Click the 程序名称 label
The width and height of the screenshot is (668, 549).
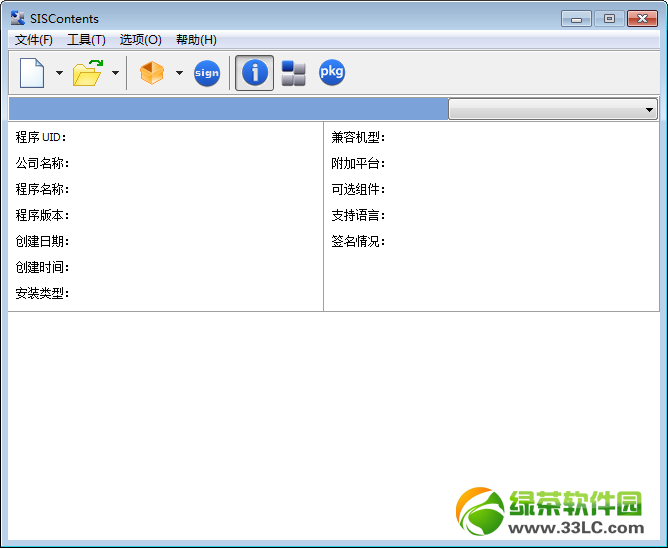(x=42, y=189)
